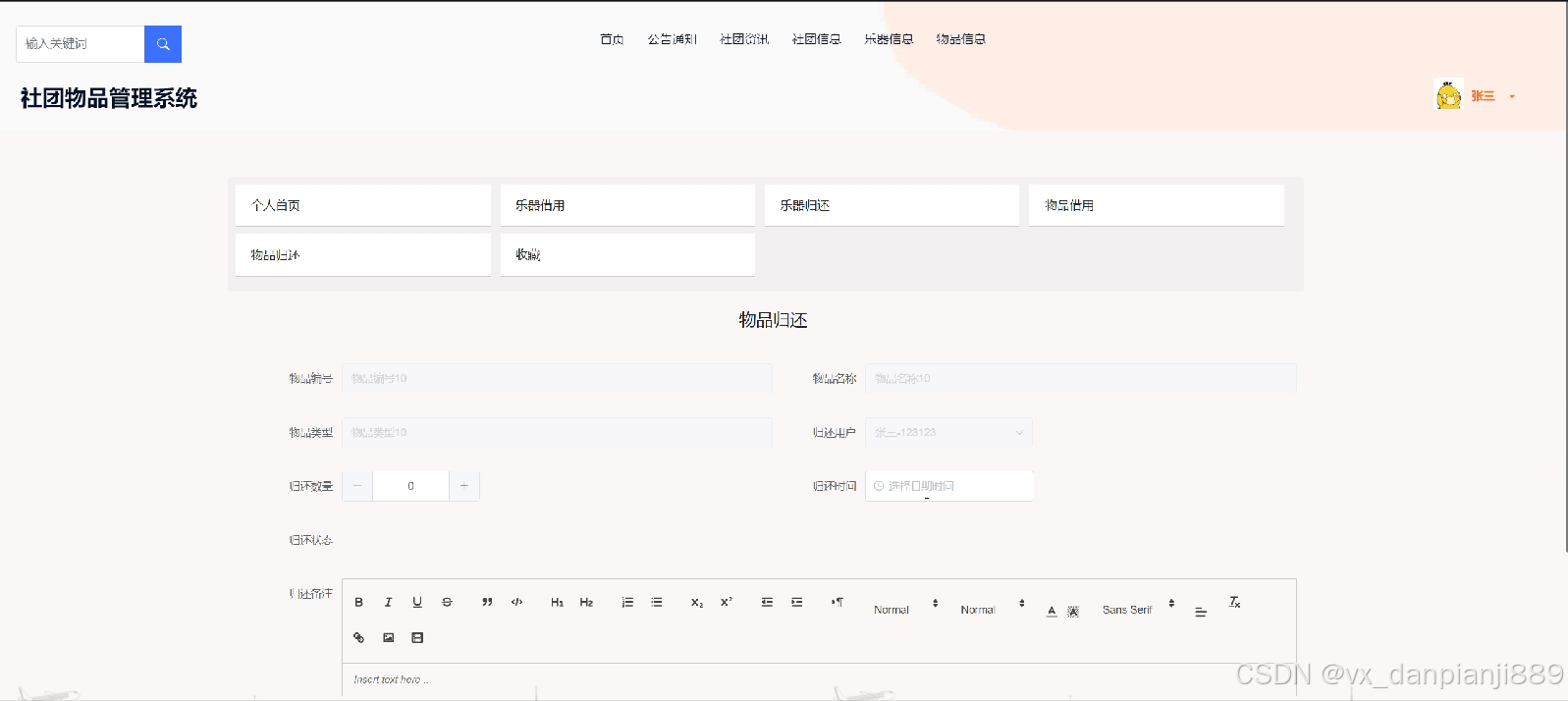Click the 物品名称 input field
1568x701 pixels.
point(1081,378)
